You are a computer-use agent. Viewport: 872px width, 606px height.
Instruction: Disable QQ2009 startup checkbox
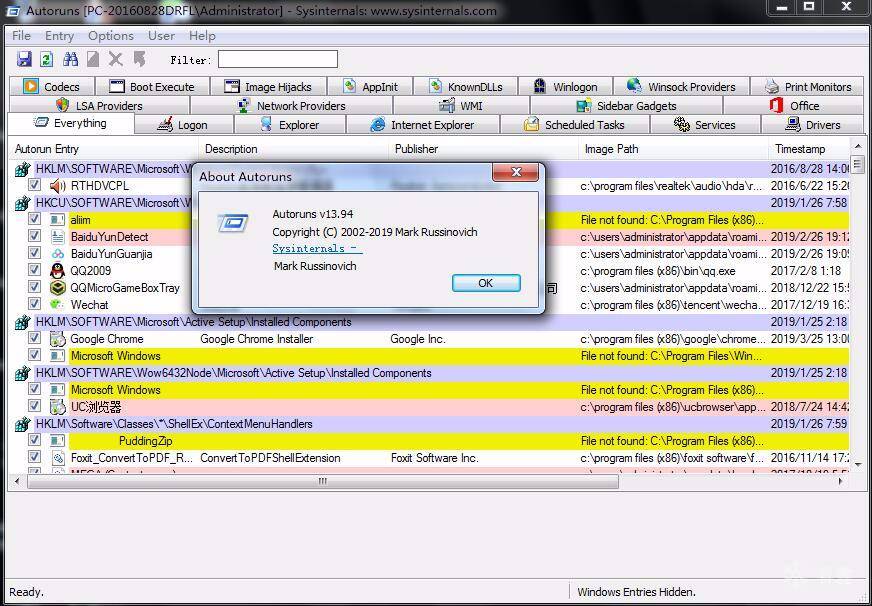pyautogui.click(x=34, y=270)
